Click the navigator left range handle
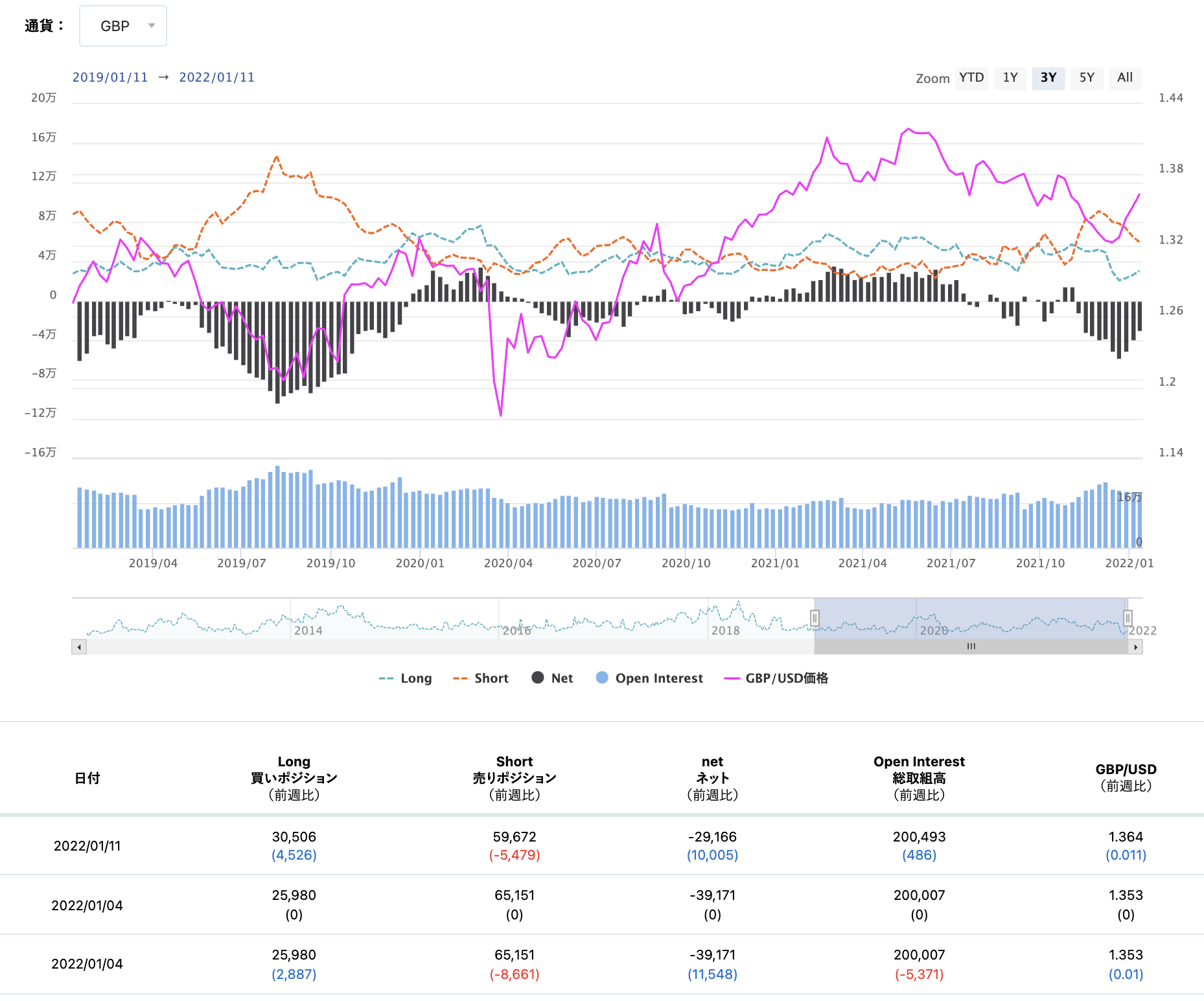1204x1001 pixels. click(815, 618)
